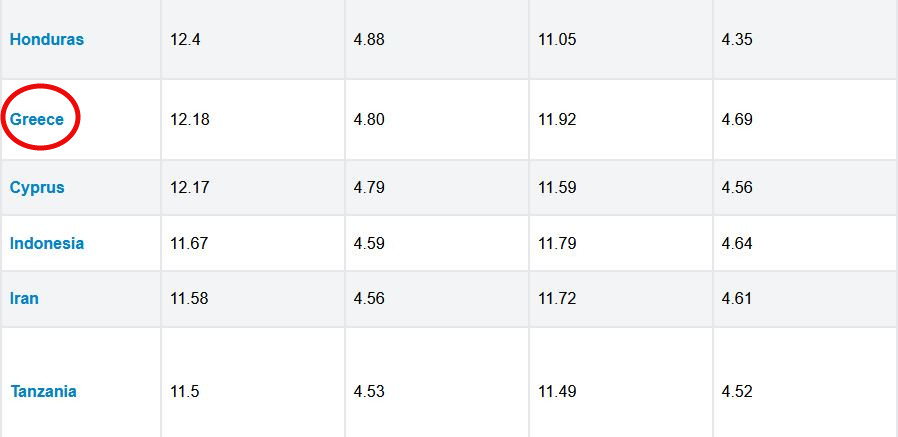
Task: Select the 12.17 value for Cyprus
Action: pyautogui.click(x=189, y=188)
